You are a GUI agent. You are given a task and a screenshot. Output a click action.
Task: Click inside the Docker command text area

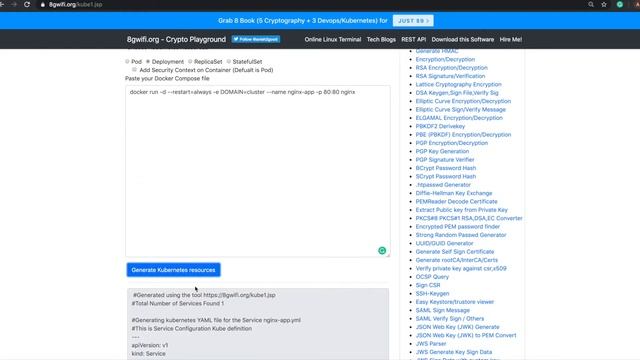pos(258,171)
